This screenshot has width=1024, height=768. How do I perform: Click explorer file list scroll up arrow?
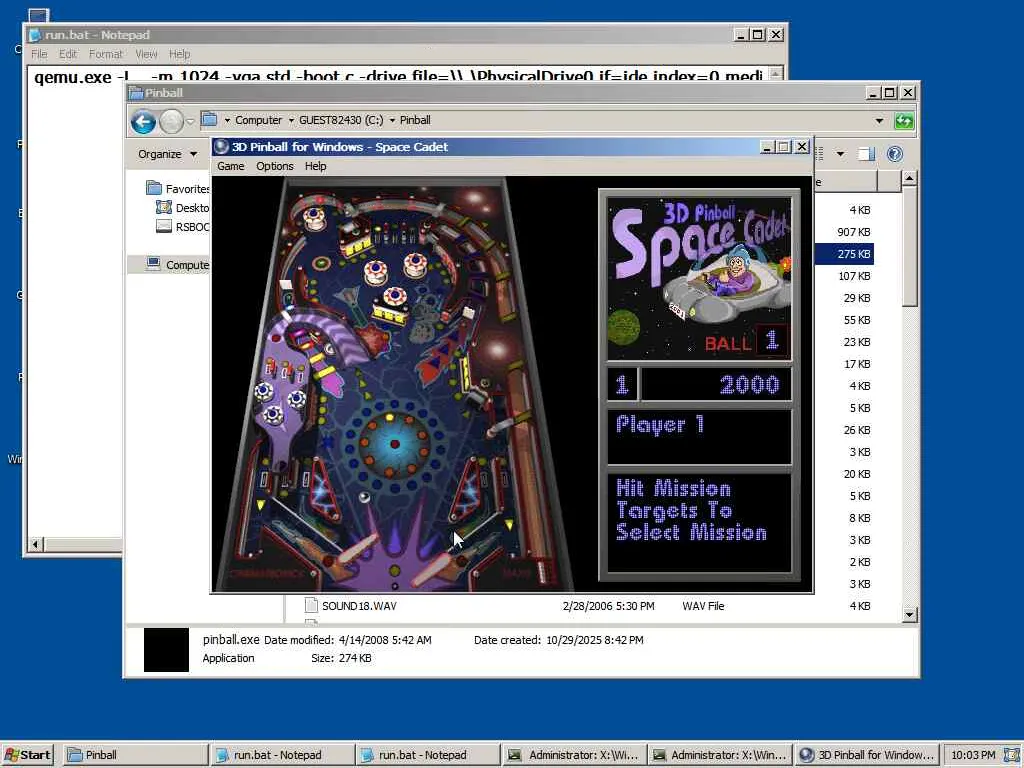[x=909, y=178]
